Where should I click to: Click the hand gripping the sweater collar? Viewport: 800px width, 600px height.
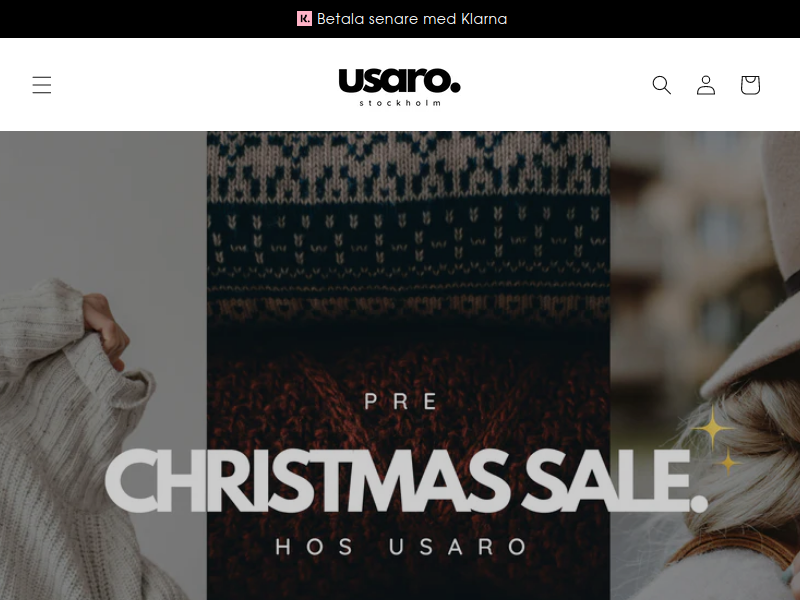click(x=106, y=328)
